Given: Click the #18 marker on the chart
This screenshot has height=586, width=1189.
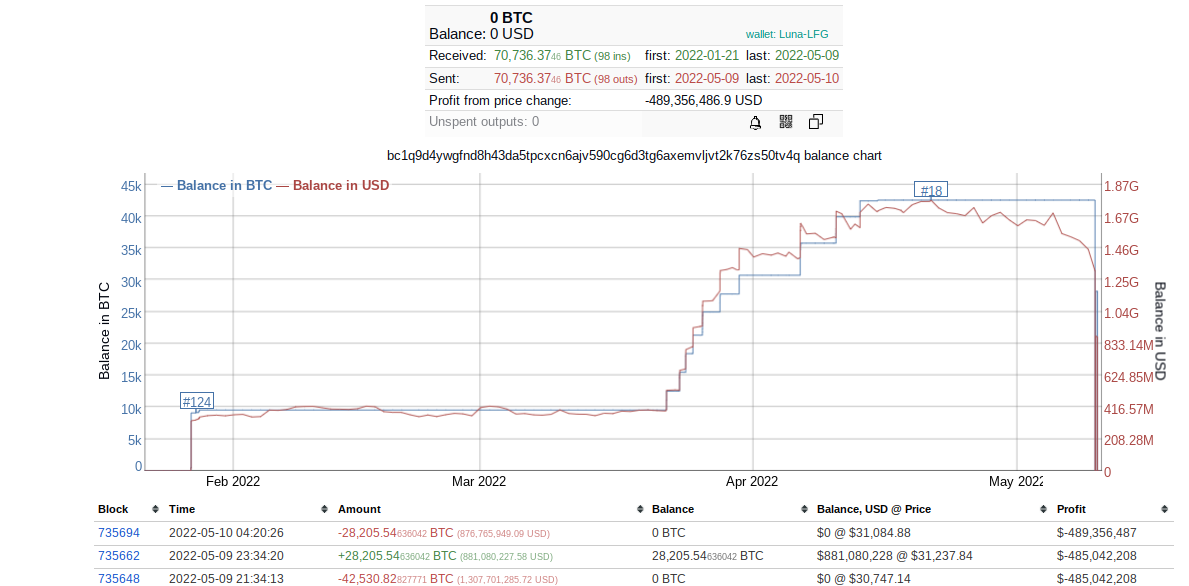Looking at the screenshot, I should pyautogui.click(x=930, y=190).
